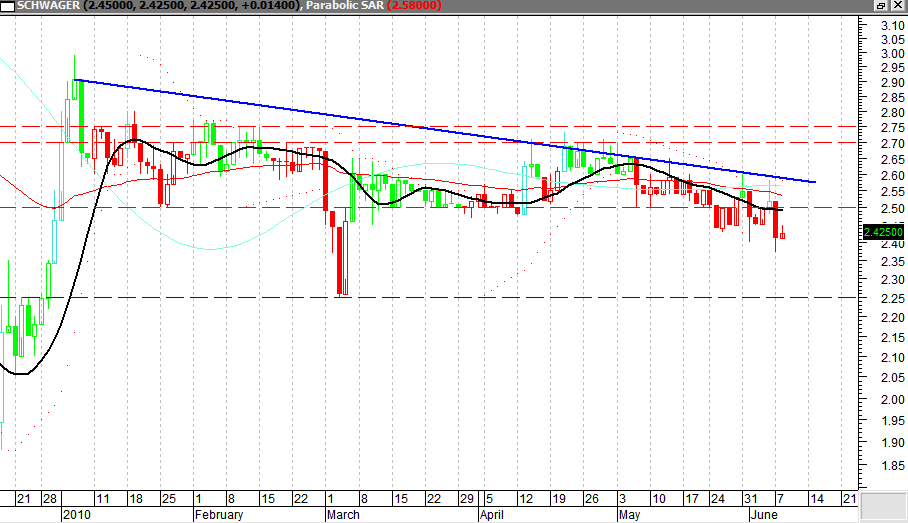
Task: Click the April month label on the time axis
Action: 492,515
